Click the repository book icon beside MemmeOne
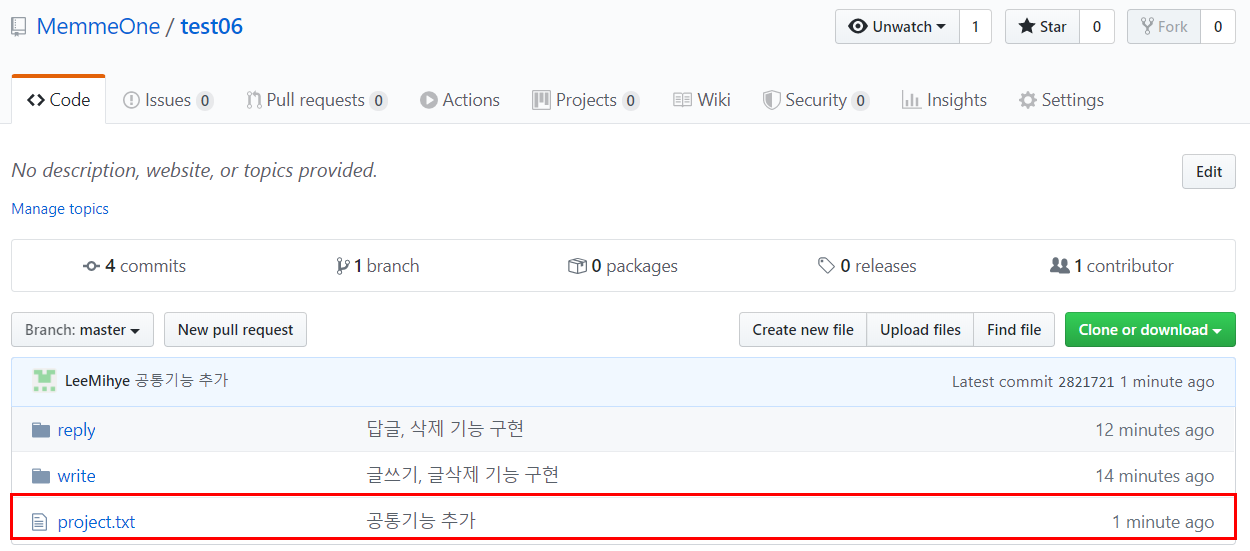This screenshot has width=1250, height=551. (19, 27)
